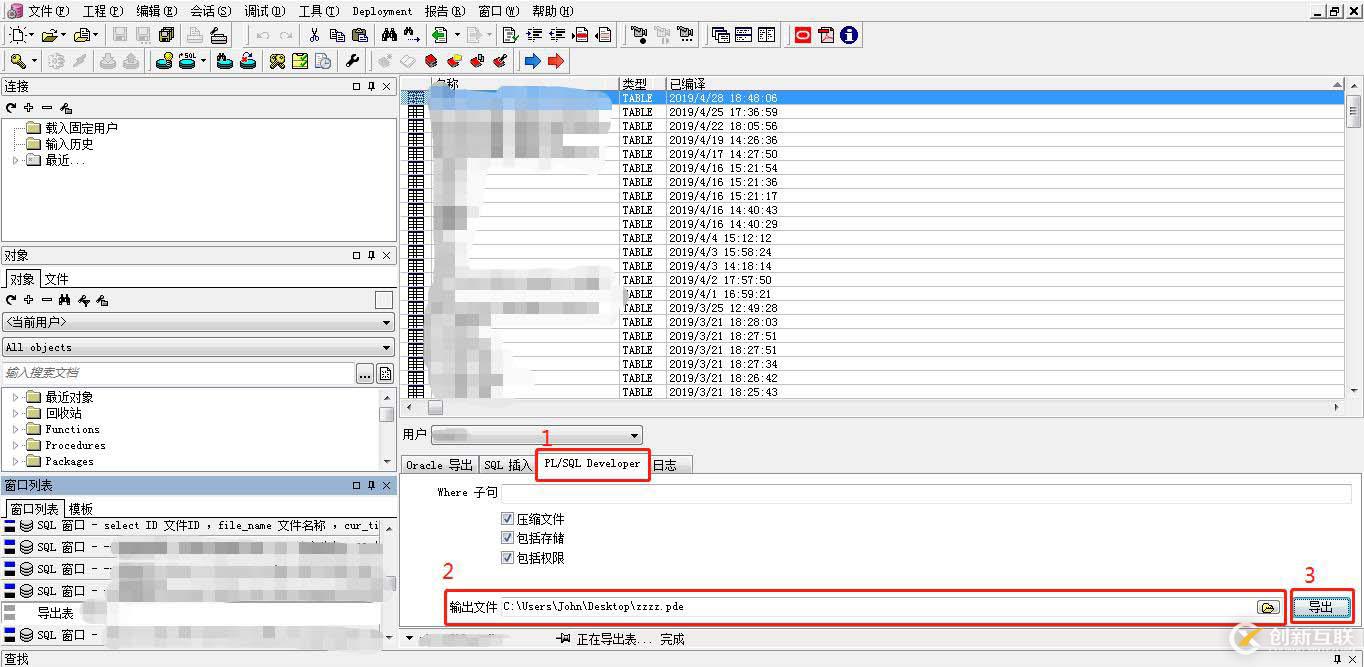Viewport: 1364px width, 667px height.
Task: Click the Print icon in the toolbar
Action: (x=195, y=35)
